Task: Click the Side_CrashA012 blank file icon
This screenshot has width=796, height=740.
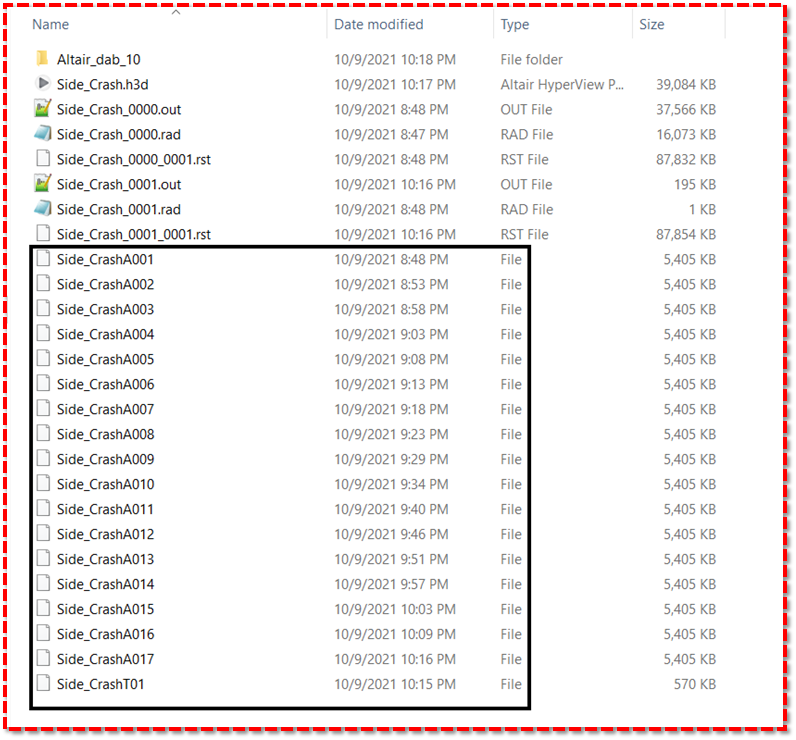Action: pos(43,533)
